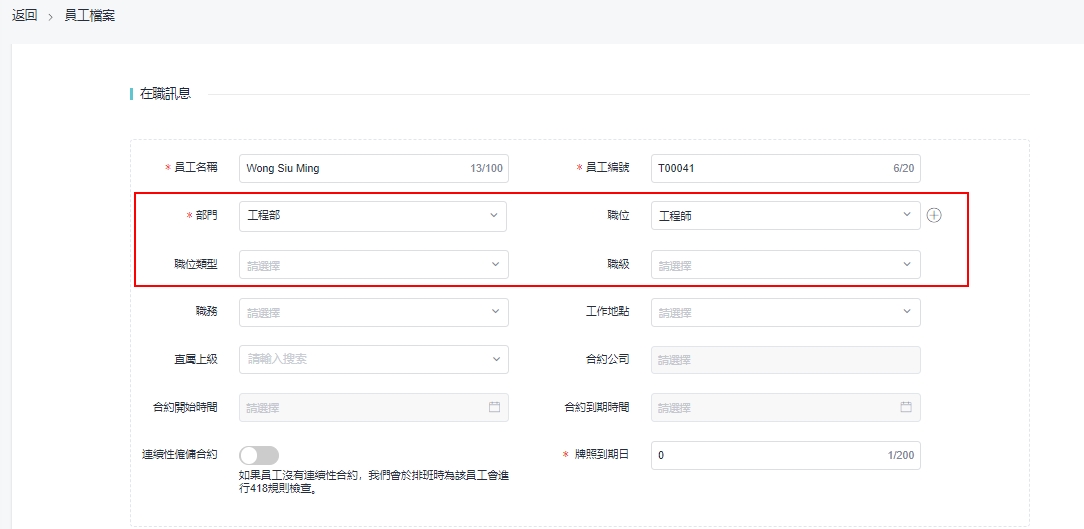This screenshot has height=529, width=1084.
Task: Open the 直屬上級 search dropdown
Action: [x=373, y=359]
